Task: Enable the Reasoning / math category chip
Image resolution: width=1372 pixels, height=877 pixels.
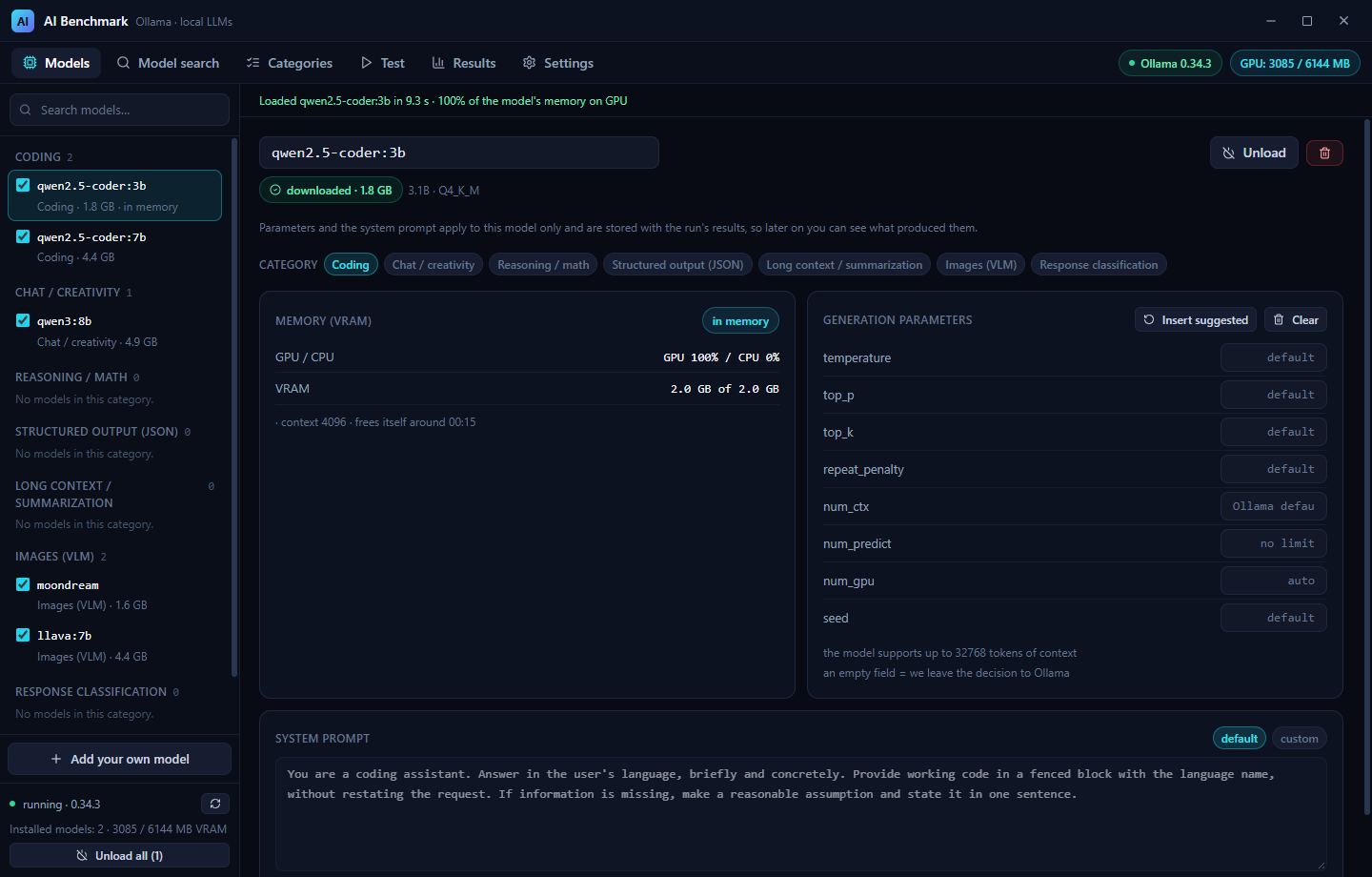Action: [x=543, y=265]
